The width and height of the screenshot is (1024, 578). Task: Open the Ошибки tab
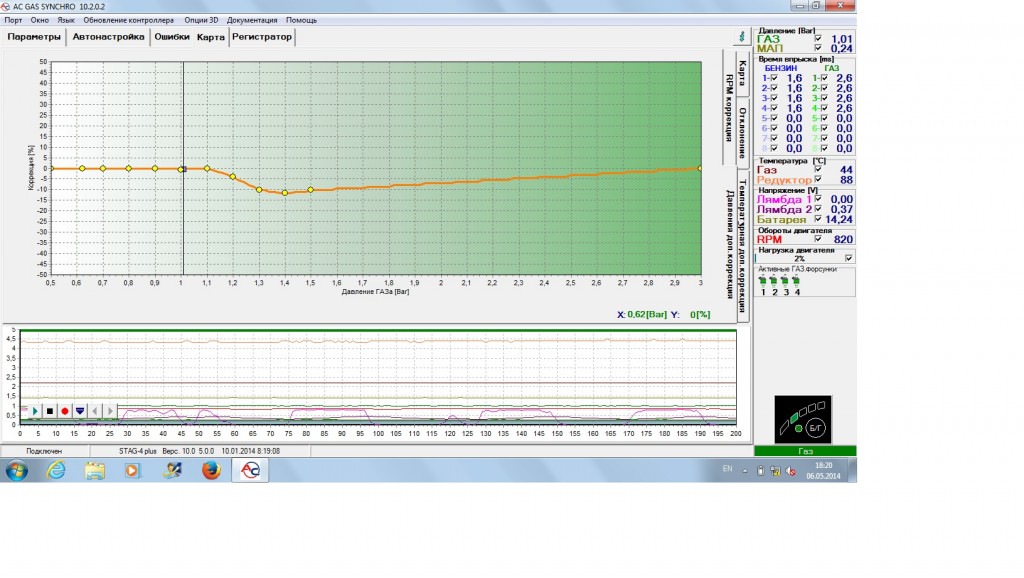(x=172, y=37)
